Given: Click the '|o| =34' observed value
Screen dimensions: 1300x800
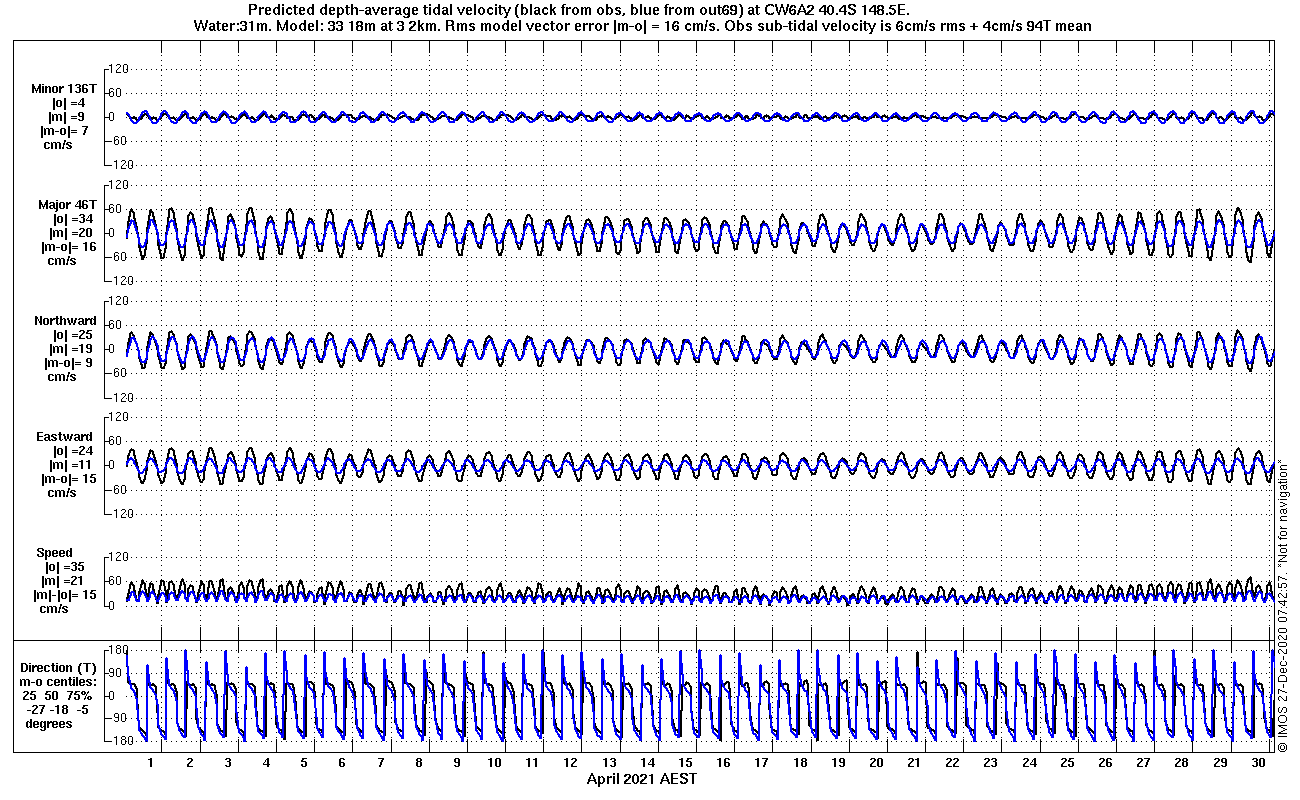Looking at the screenshot, I should click(x=72, y=219).
